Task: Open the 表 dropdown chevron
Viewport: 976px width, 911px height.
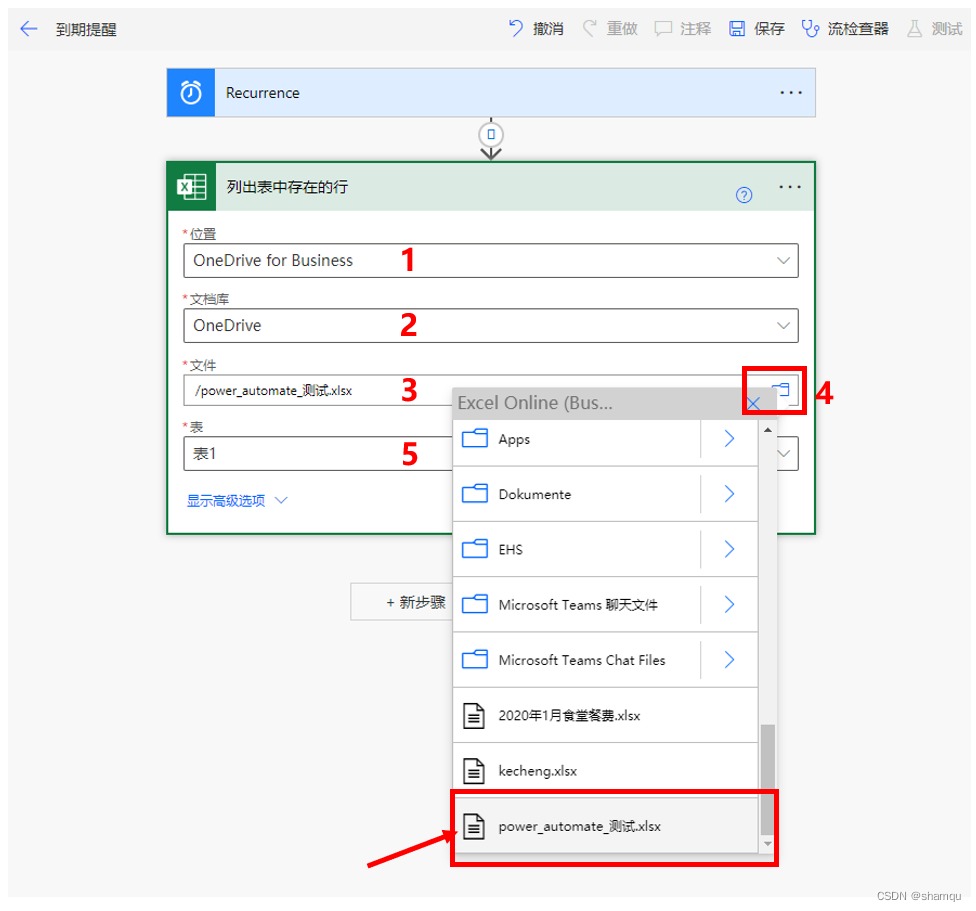Action: 784,453
